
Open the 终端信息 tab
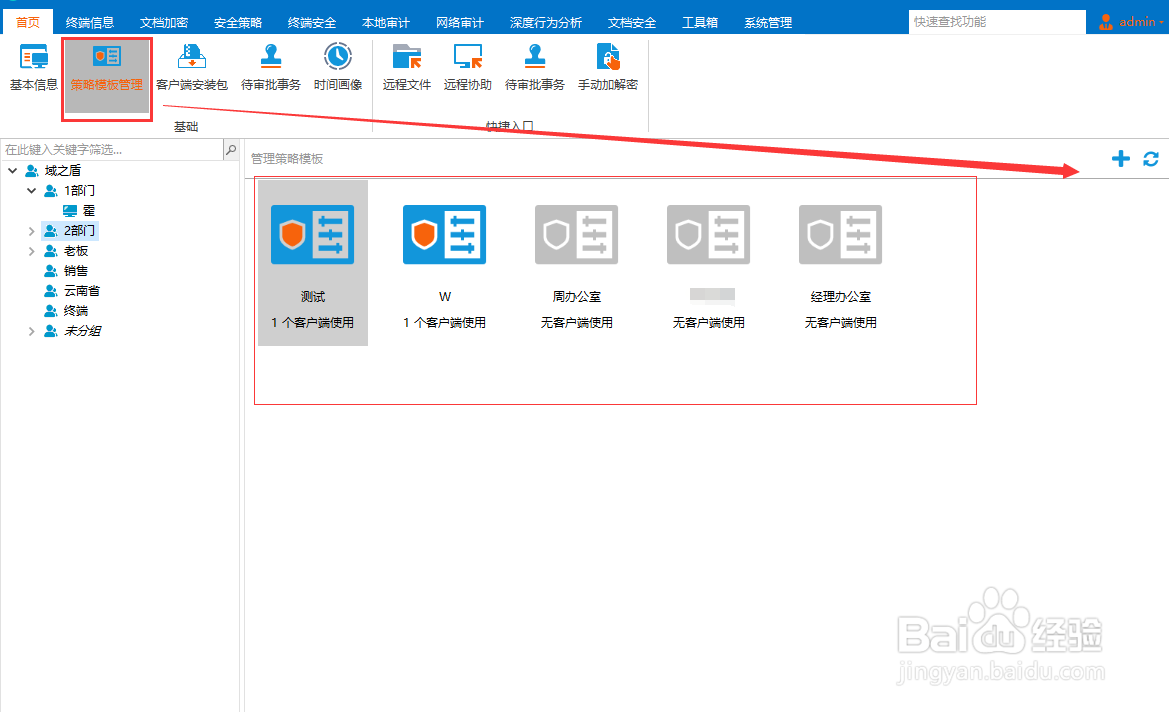pyautogui.click(x=89, y=22)
